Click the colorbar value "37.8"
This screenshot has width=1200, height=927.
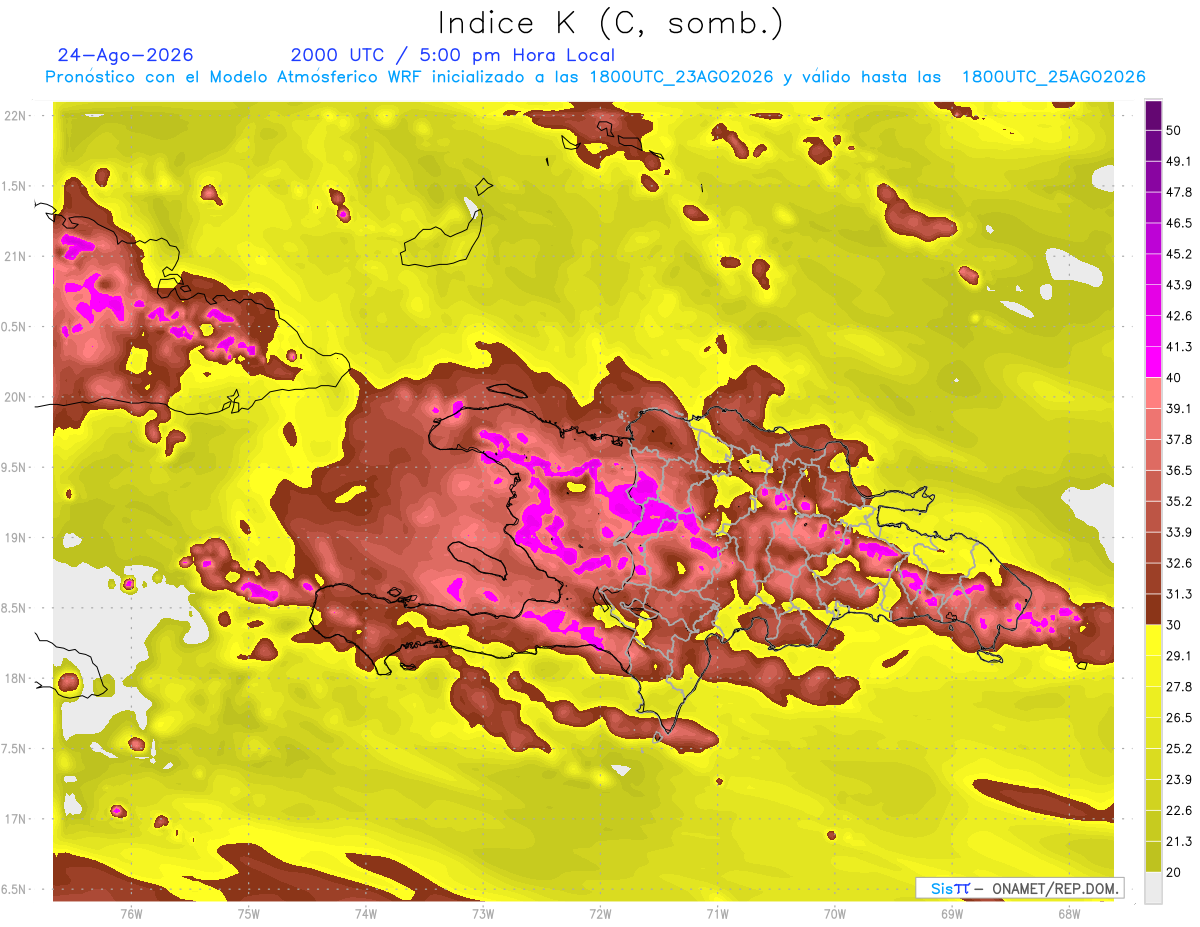(1178, 439)
